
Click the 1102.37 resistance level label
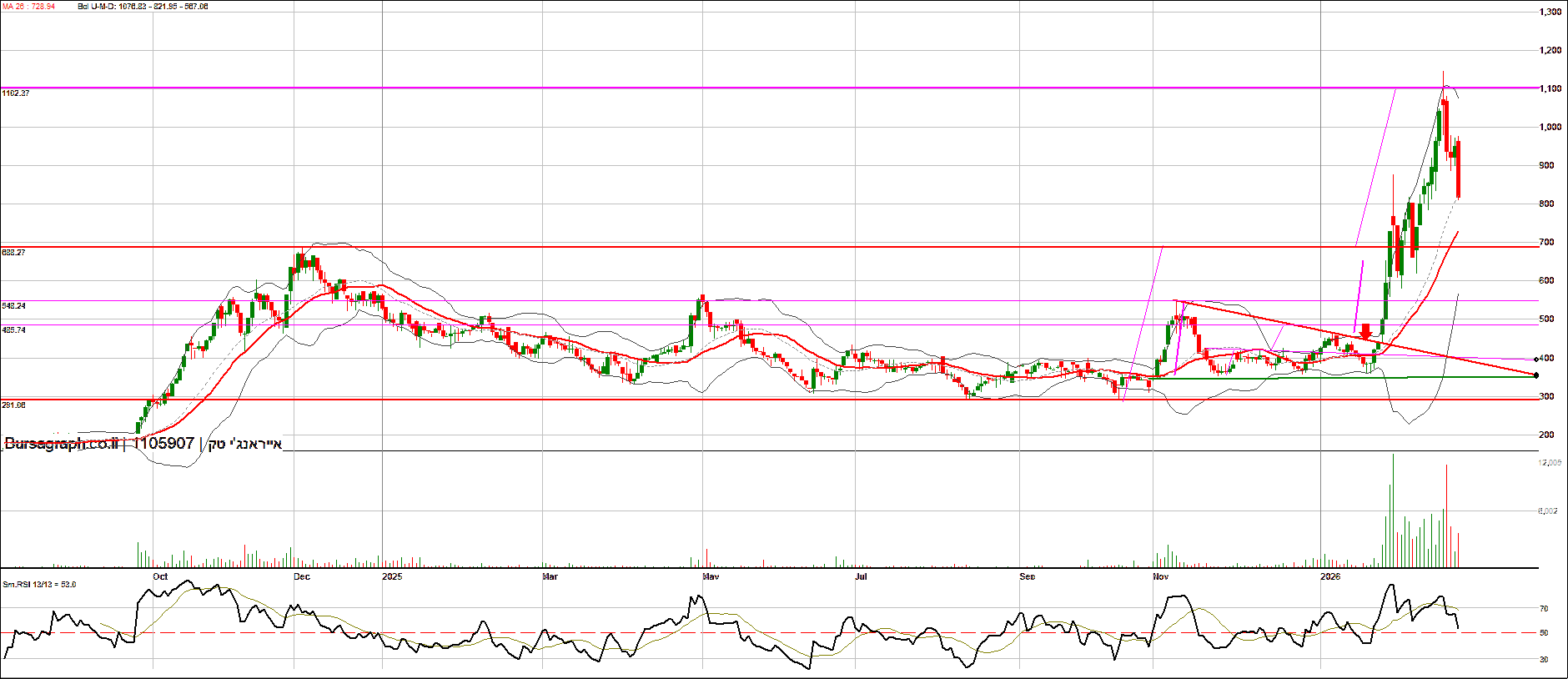tap(16, 93)
